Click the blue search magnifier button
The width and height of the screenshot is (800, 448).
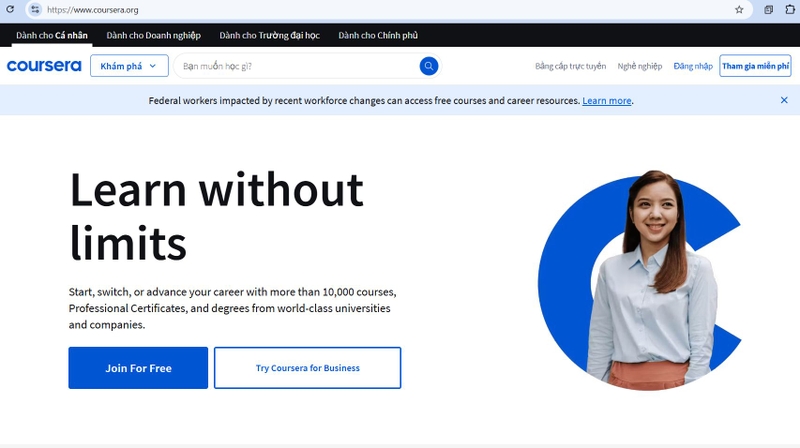pos(429,66)
